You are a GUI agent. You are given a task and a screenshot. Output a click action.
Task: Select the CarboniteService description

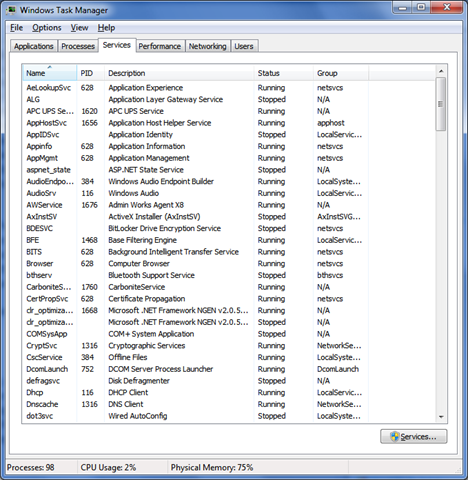(x=137, y=287)
